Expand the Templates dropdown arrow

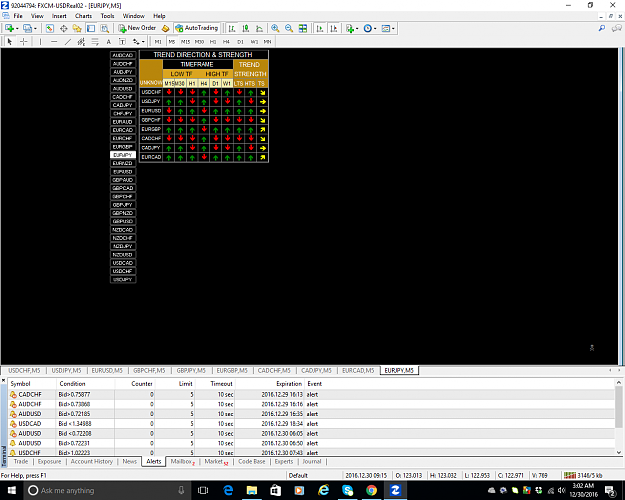tap(393, 28)
